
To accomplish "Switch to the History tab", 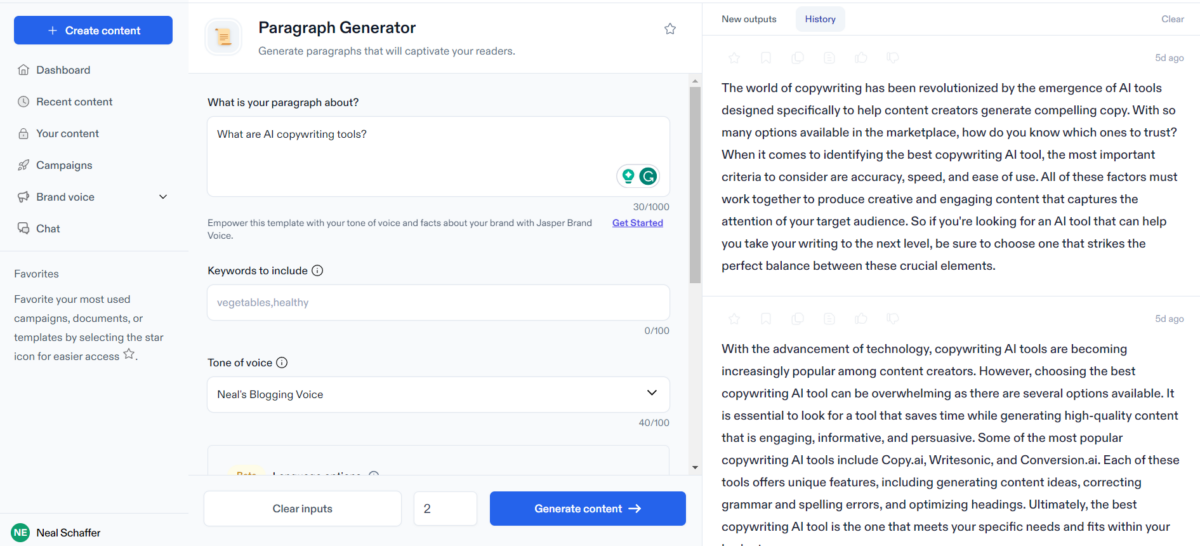I will click(820, 19).
